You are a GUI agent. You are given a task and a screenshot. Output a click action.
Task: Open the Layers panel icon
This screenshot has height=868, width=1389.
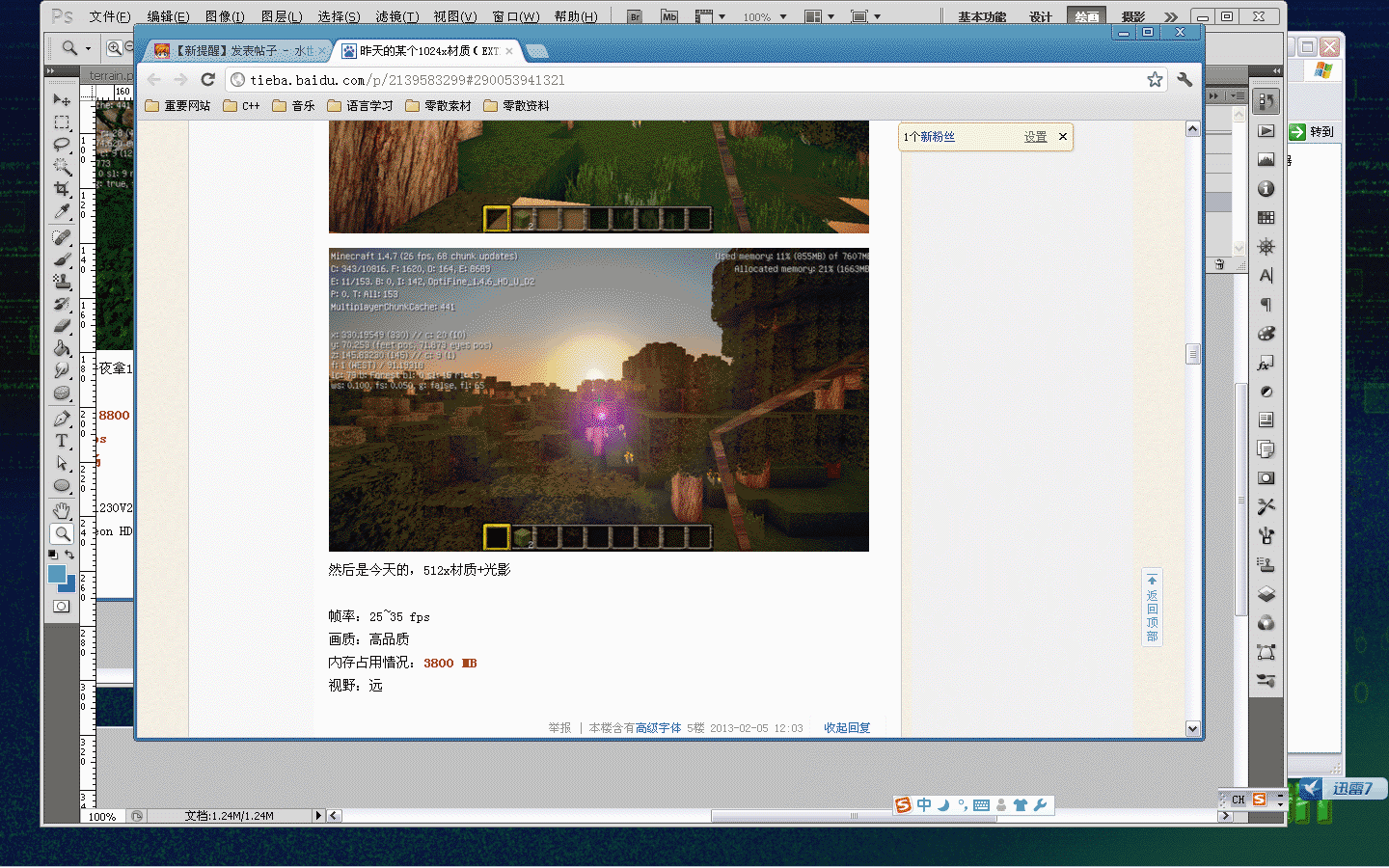click(1266, 594)
